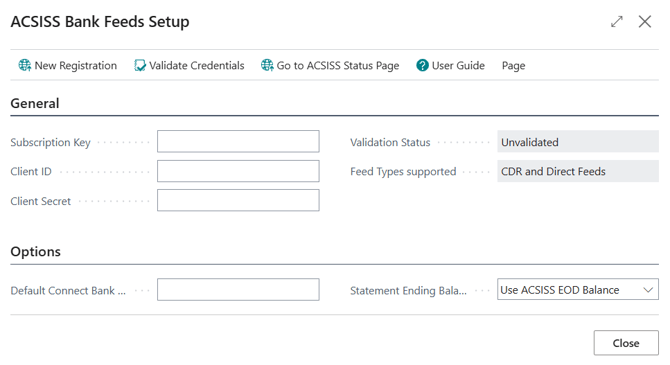
Task: Click the Client Secret label
Action: 41,201
